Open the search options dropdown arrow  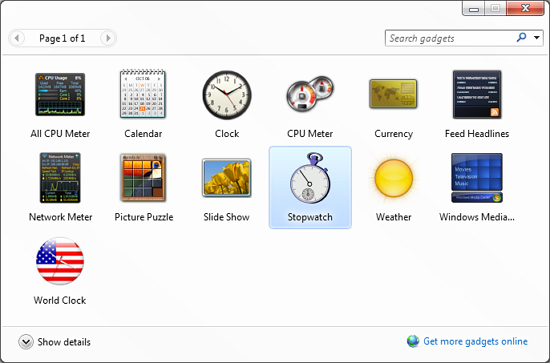pyautogui.click(x=537, y=38)
